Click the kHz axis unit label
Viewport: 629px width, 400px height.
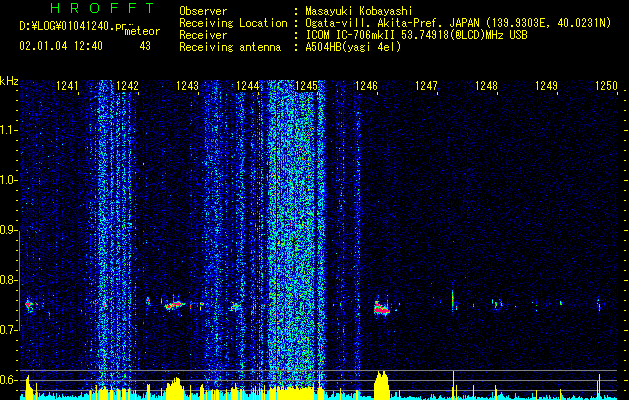9,81
